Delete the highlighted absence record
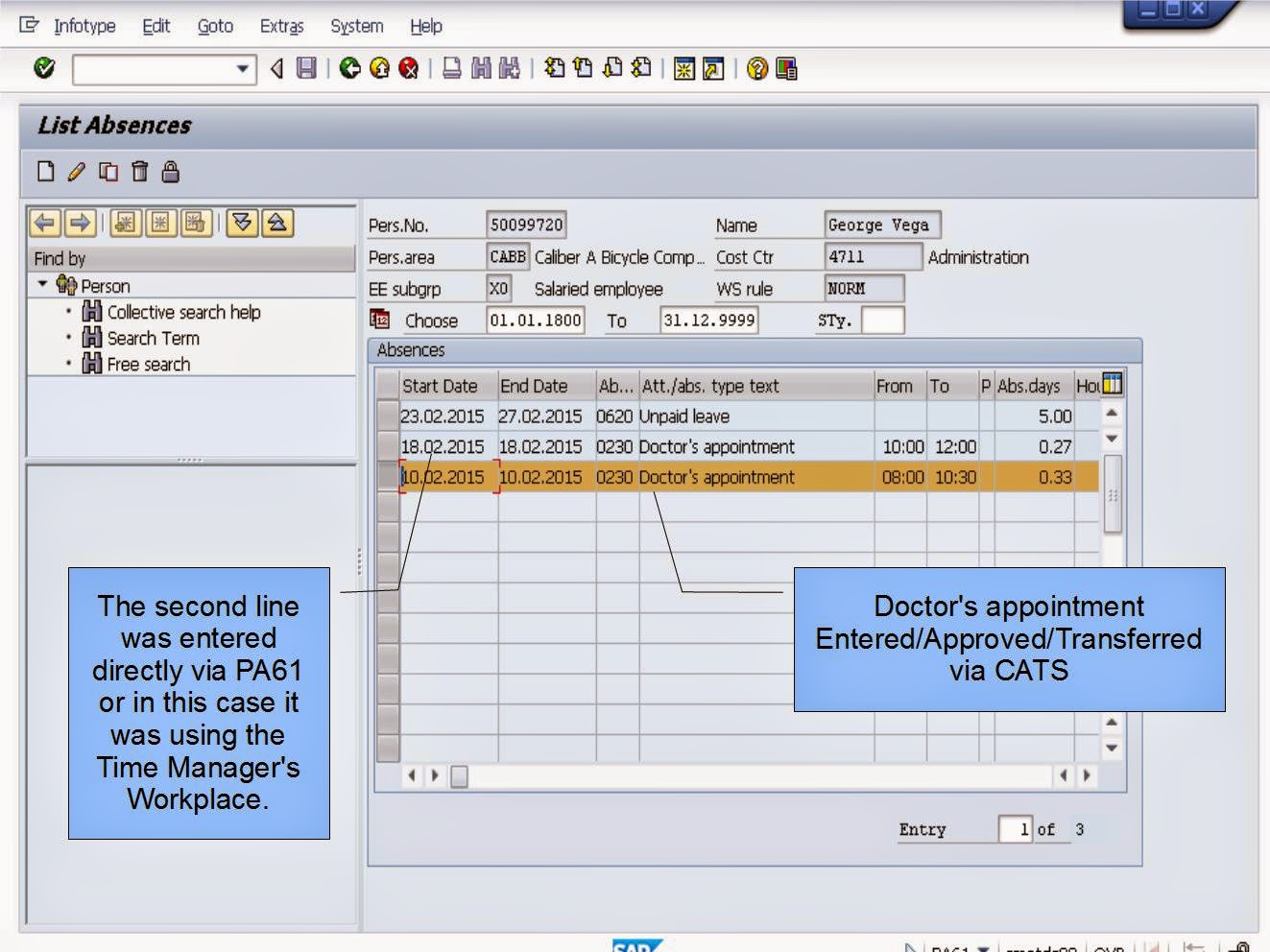This screenshot has height=952, width=1270. (137, 172)
